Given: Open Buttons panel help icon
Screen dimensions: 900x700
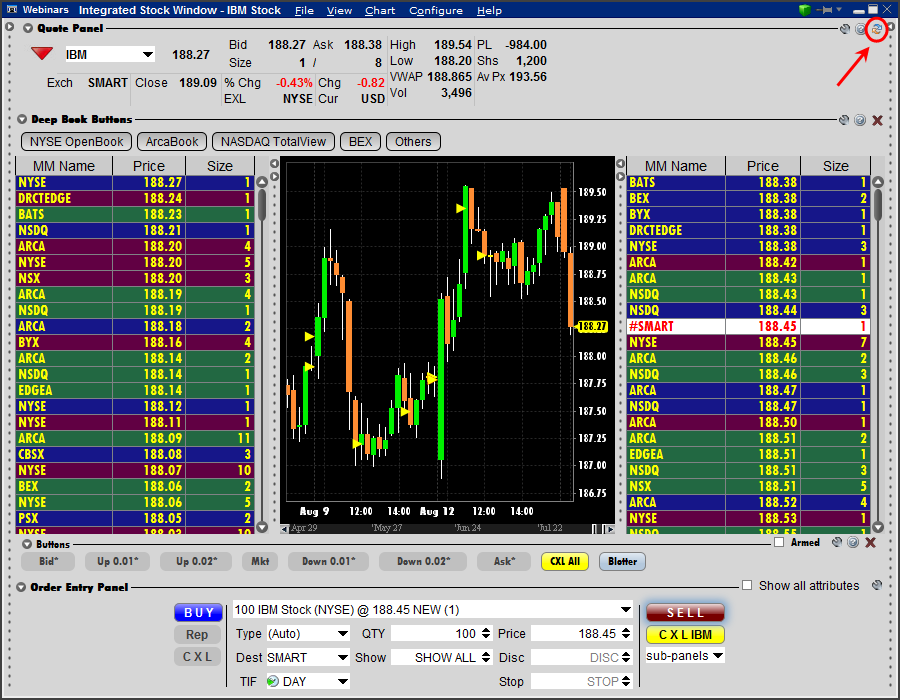Looking at the screenshot, I should pyautogui.click(x=853, y=542).
